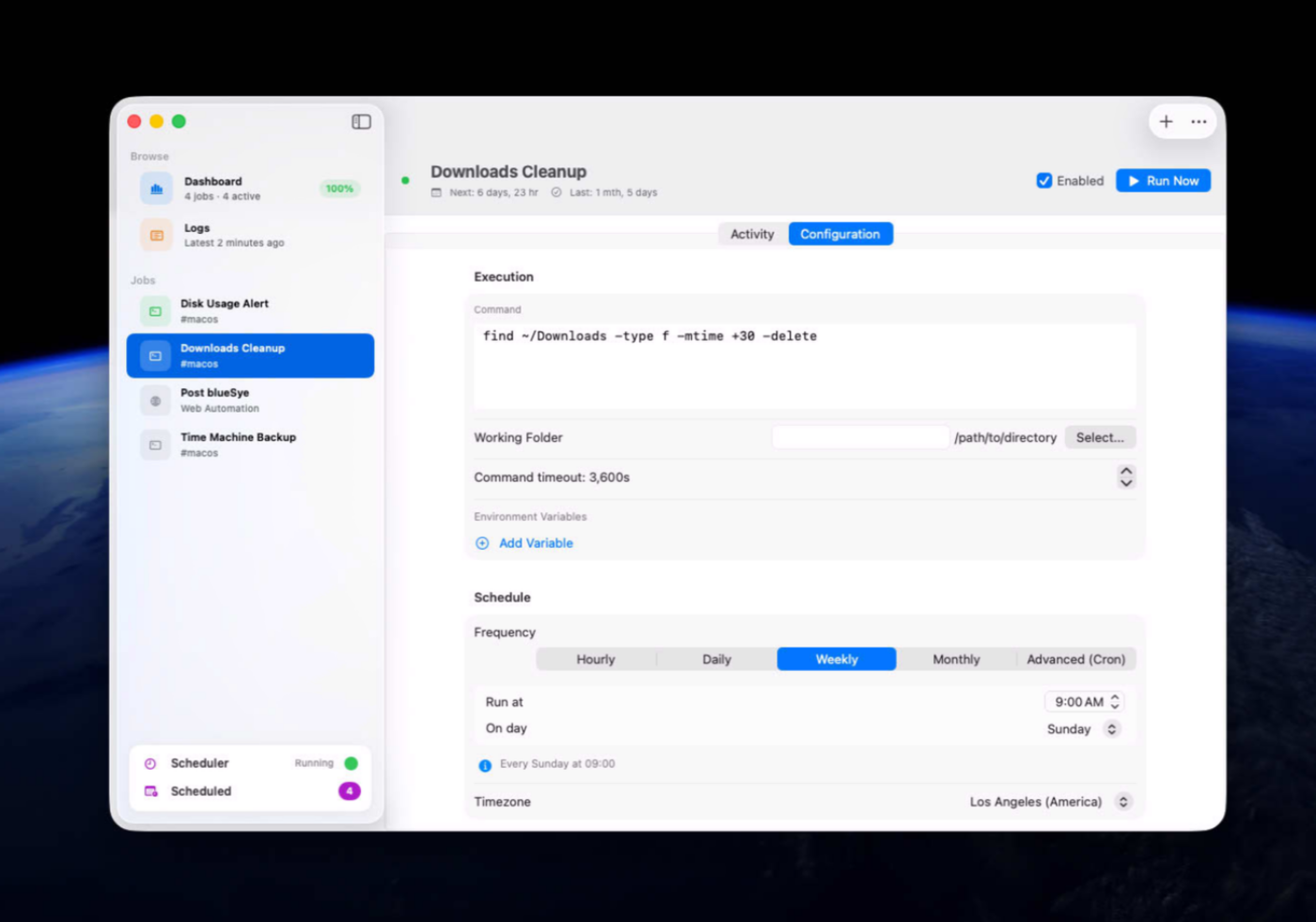Click the Dashboard chart icon
Screen dimensions: 1316x922
[157, 189]
